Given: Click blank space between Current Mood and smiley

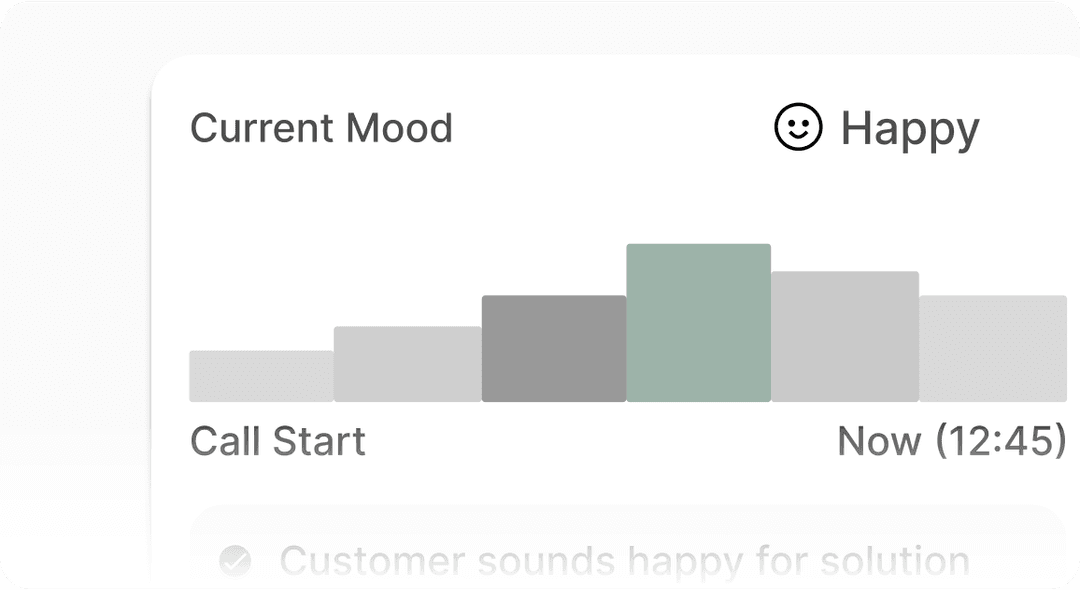Looking at the screenshot, I should coord(610,128).
